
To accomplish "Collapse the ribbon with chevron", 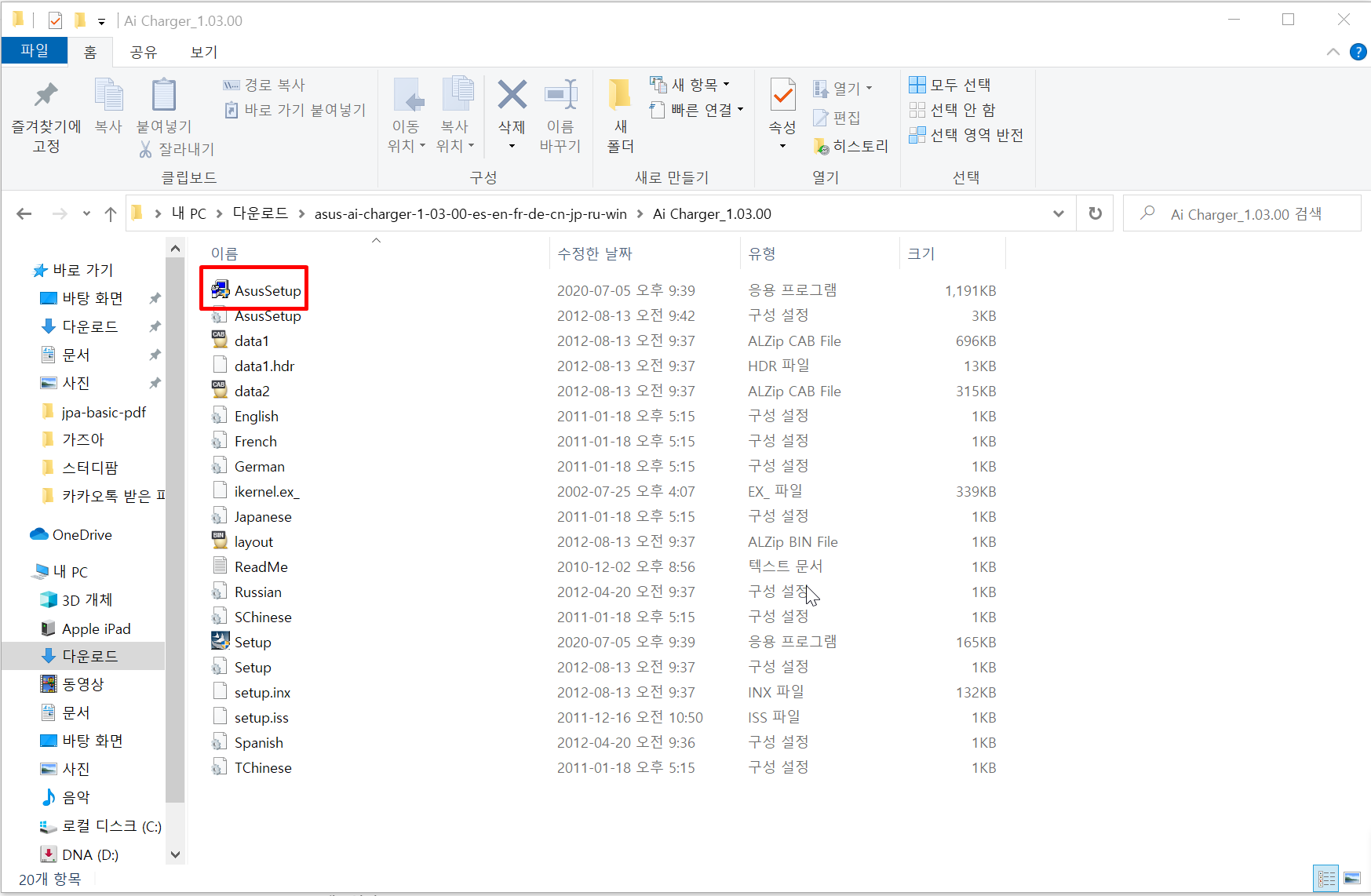I will click(x=1333, y=52).
